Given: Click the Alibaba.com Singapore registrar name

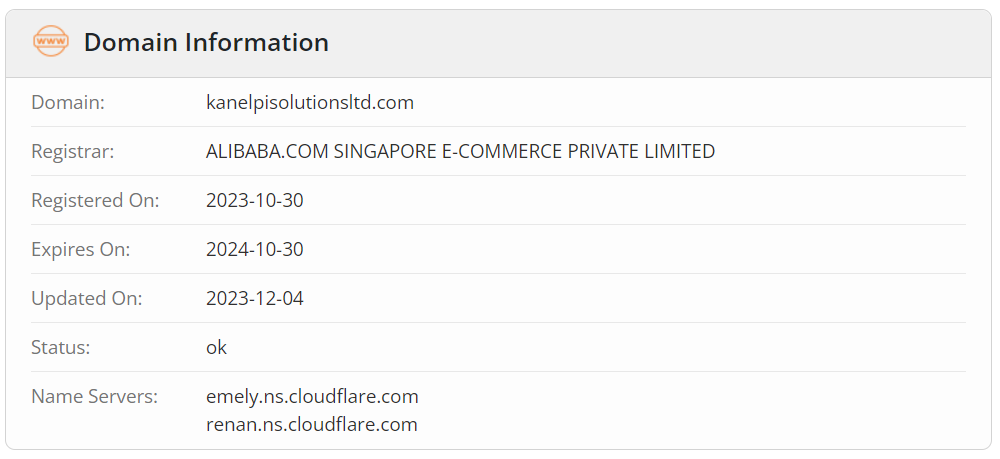Looking at the screenshot, I should point(460,151).
